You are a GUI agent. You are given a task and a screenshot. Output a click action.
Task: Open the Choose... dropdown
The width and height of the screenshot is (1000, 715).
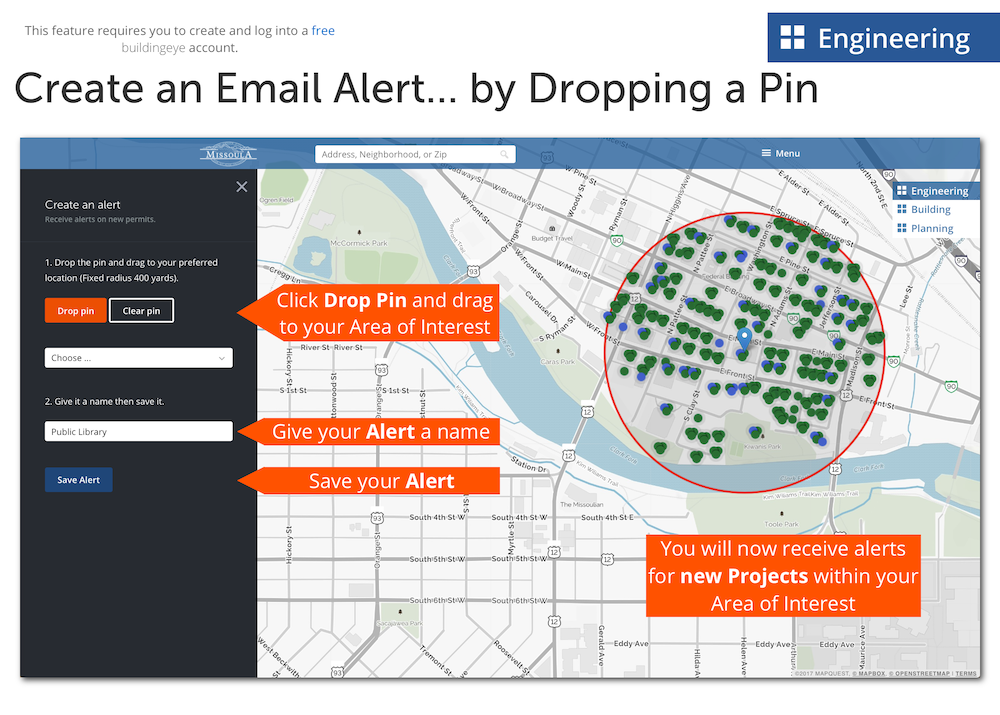138,358
